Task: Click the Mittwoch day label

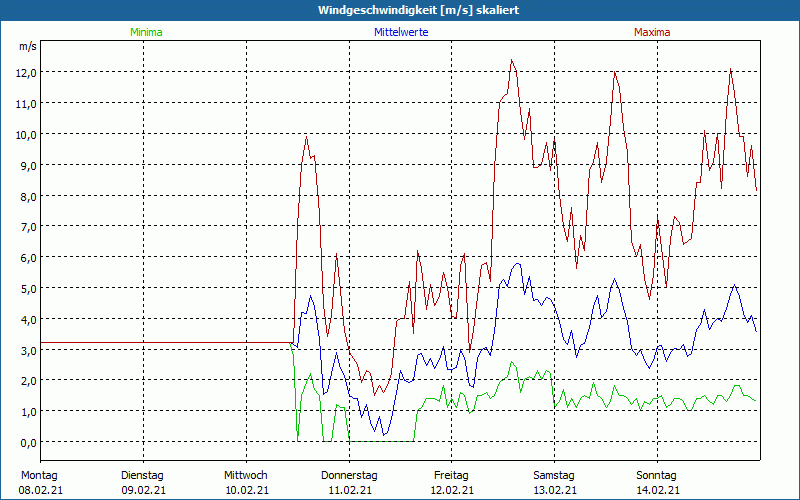Action: coord(246,476)
